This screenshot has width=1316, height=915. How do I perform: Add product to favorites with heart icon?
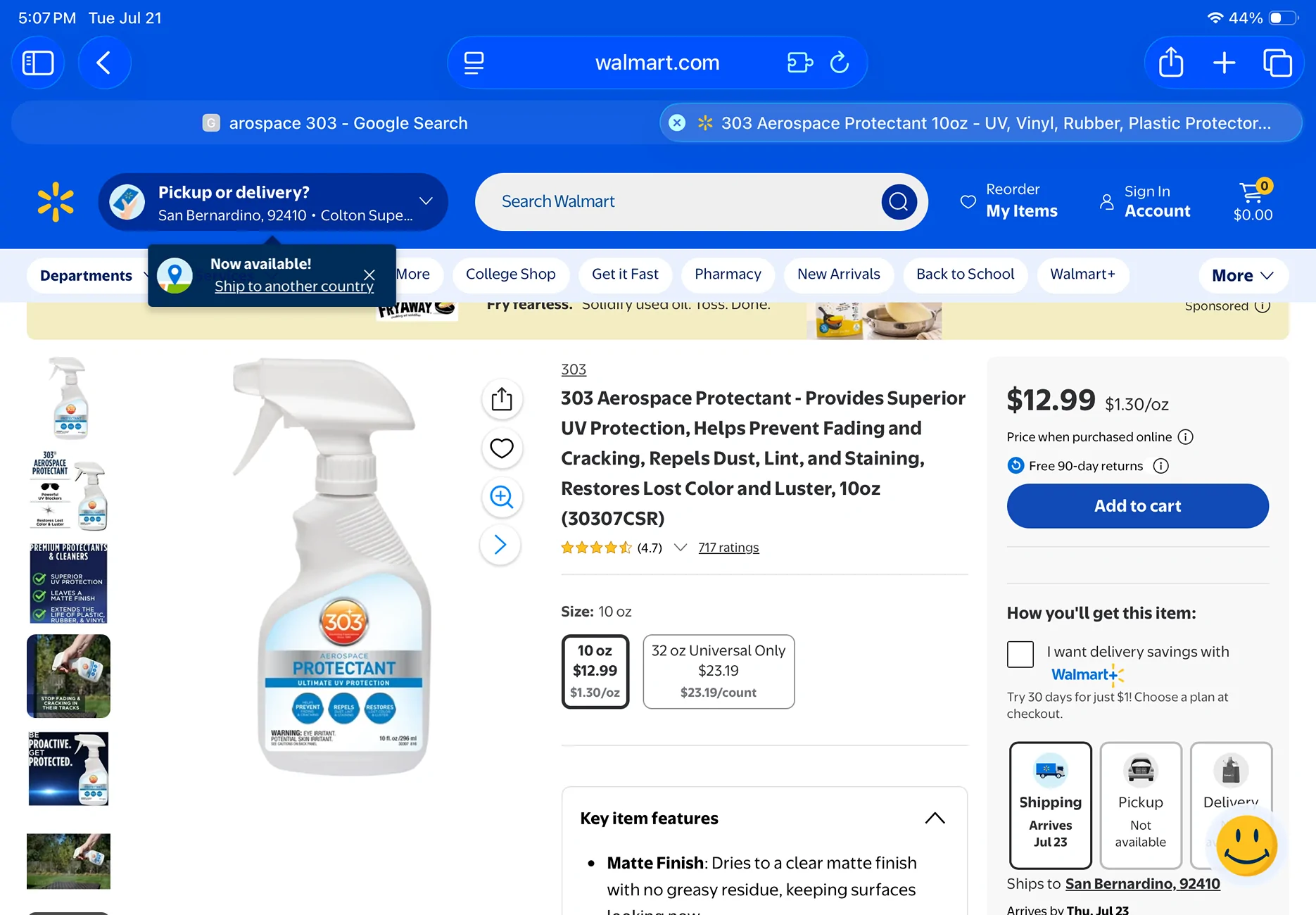[502, 448]
